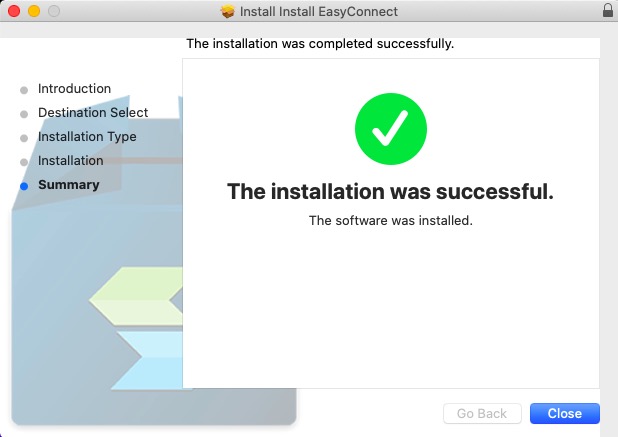Click the gray bullet beside Installation Type
The height and width of the screenshot is (437, 618).
click(x=24, y=138)
